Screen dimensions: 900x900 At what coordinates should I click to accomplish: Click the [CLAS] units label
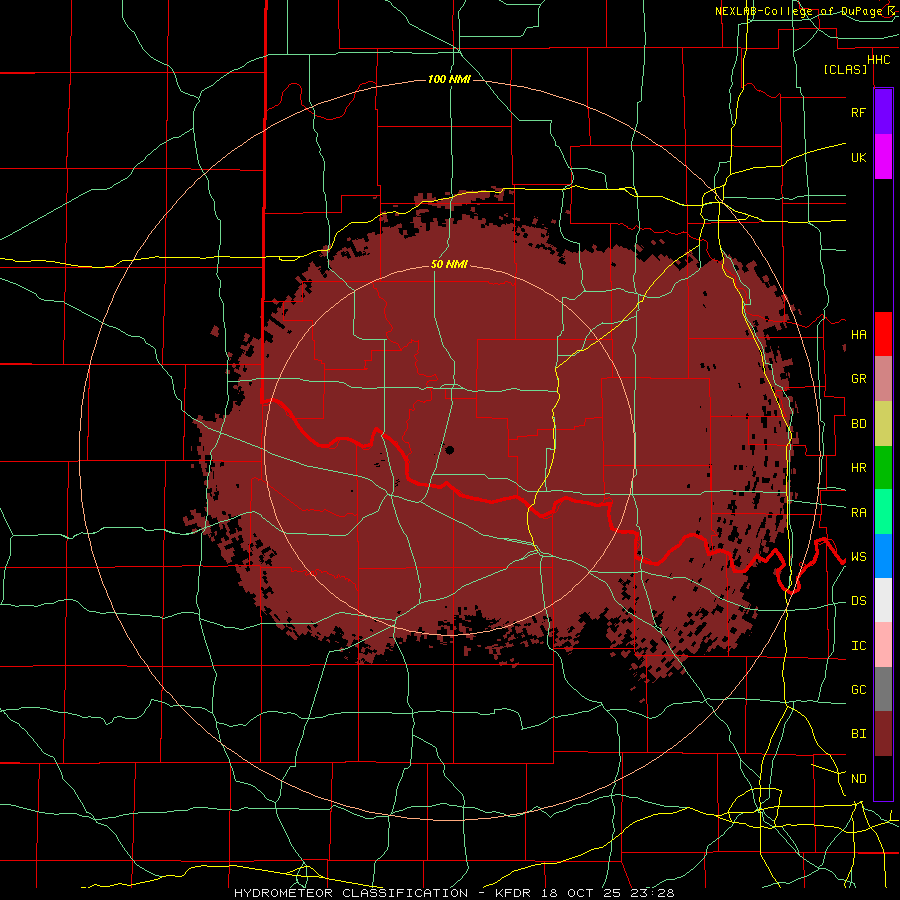tap(845, 70)
